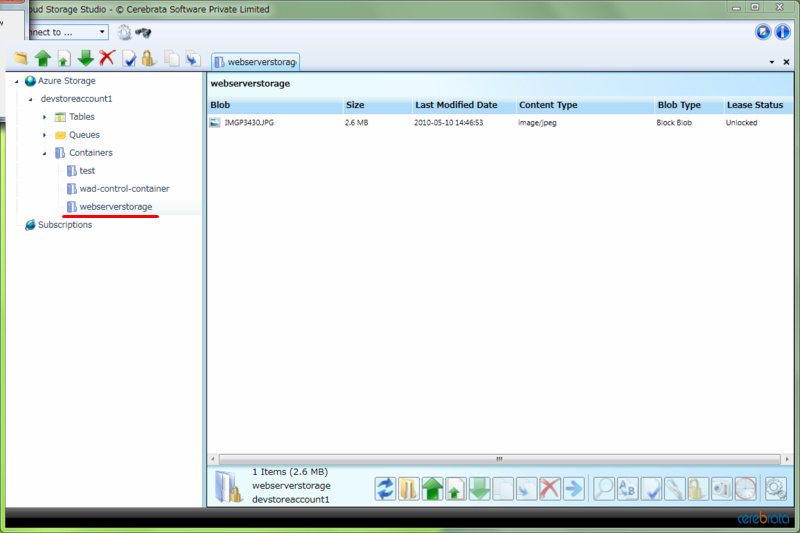Open the settings gear beside Connect to

124,33
